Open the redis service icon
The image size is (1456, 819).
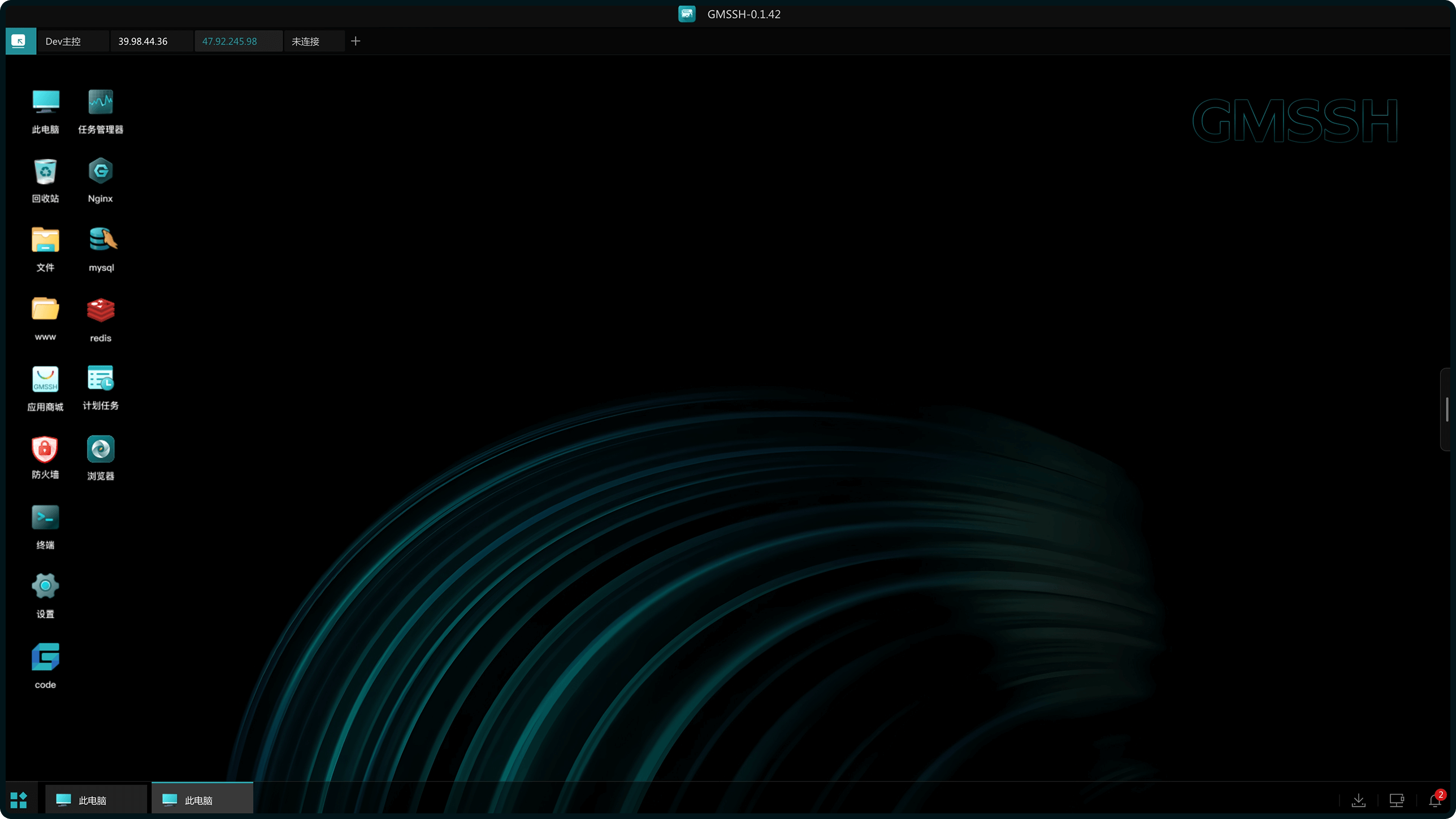click(x=101, y=310)
